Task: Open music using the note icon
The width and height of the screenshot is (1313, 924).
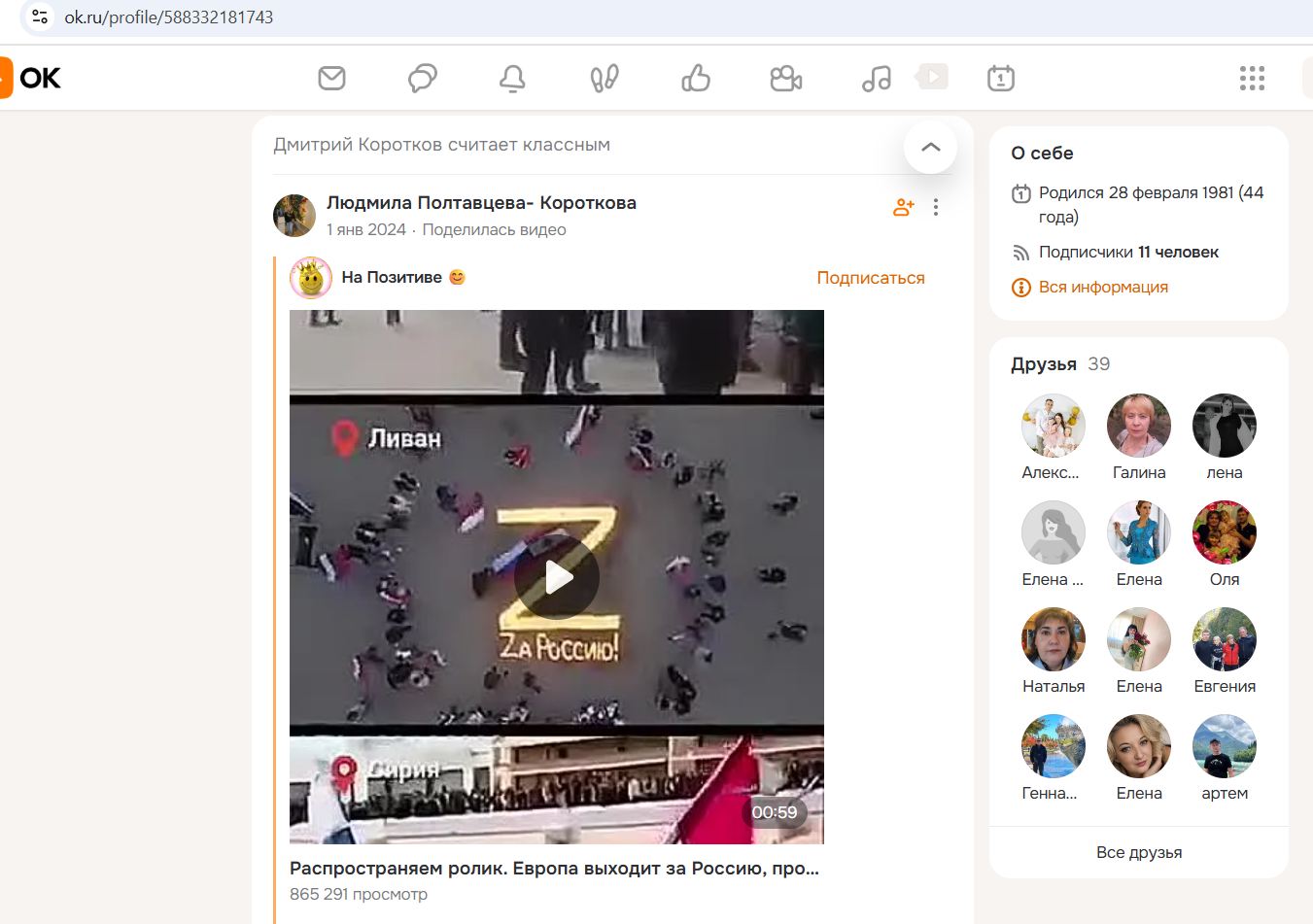Action: [876, 78]
